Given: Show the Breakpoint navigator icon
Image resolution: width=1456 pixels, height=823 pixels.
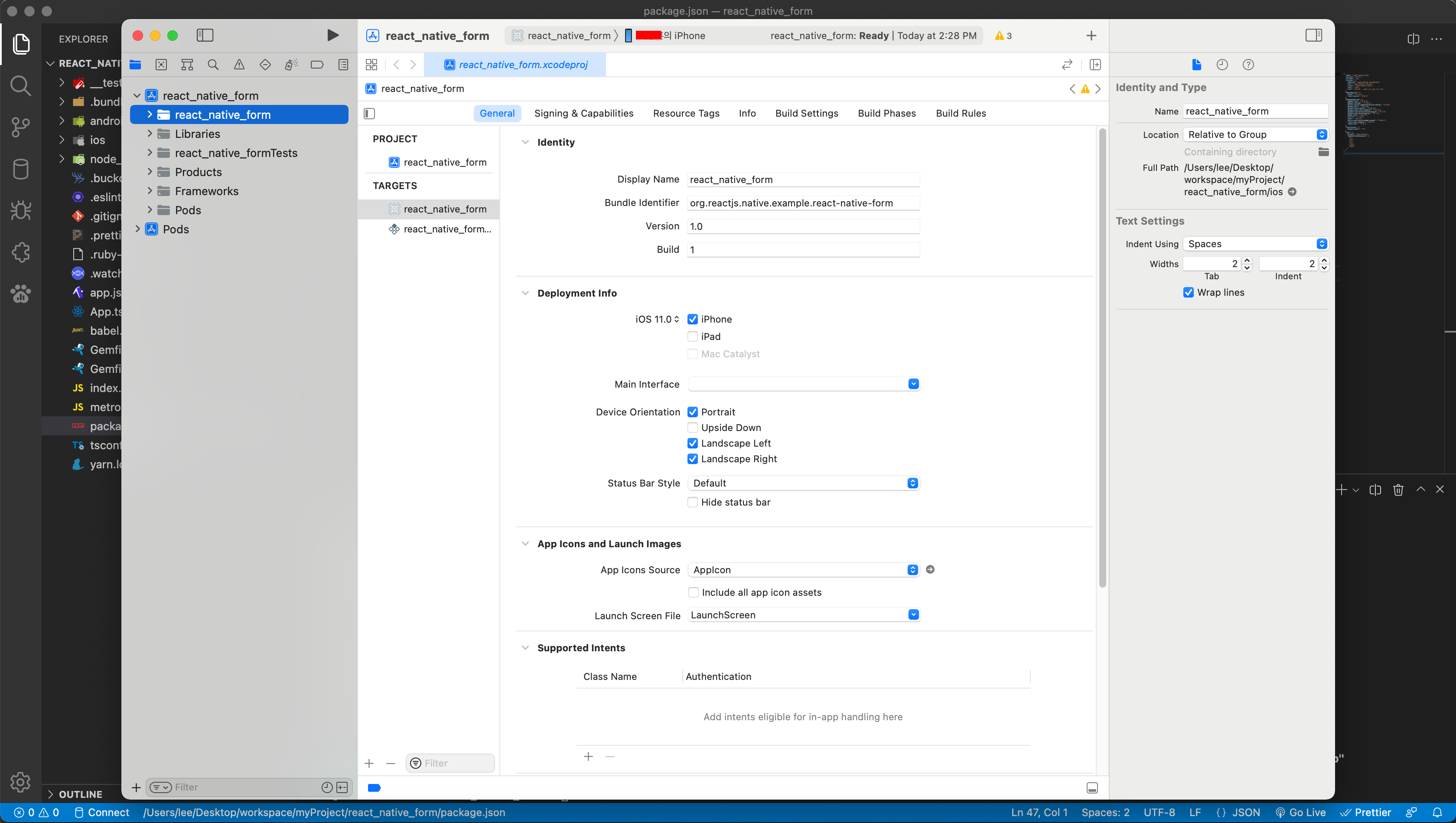Looking at the screenshot, I should [x=316, y=65].
